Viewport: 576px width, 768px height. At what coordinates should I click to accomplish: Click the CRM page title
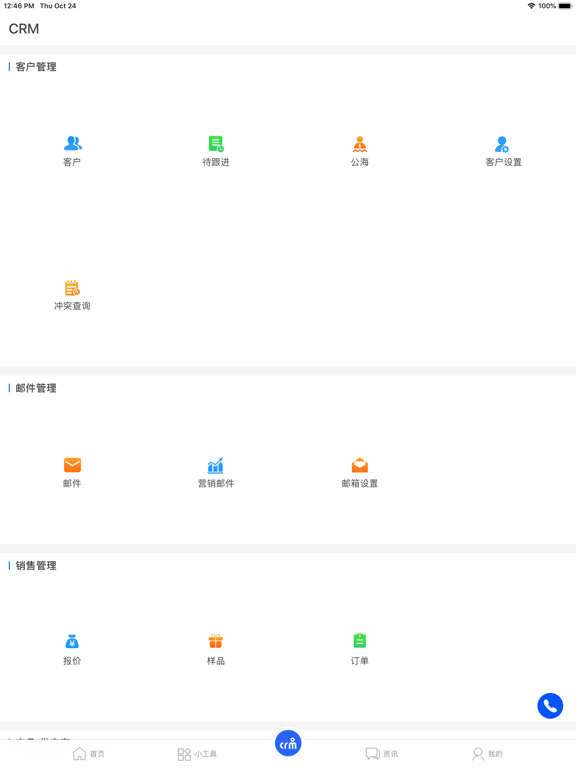point(24,29)
